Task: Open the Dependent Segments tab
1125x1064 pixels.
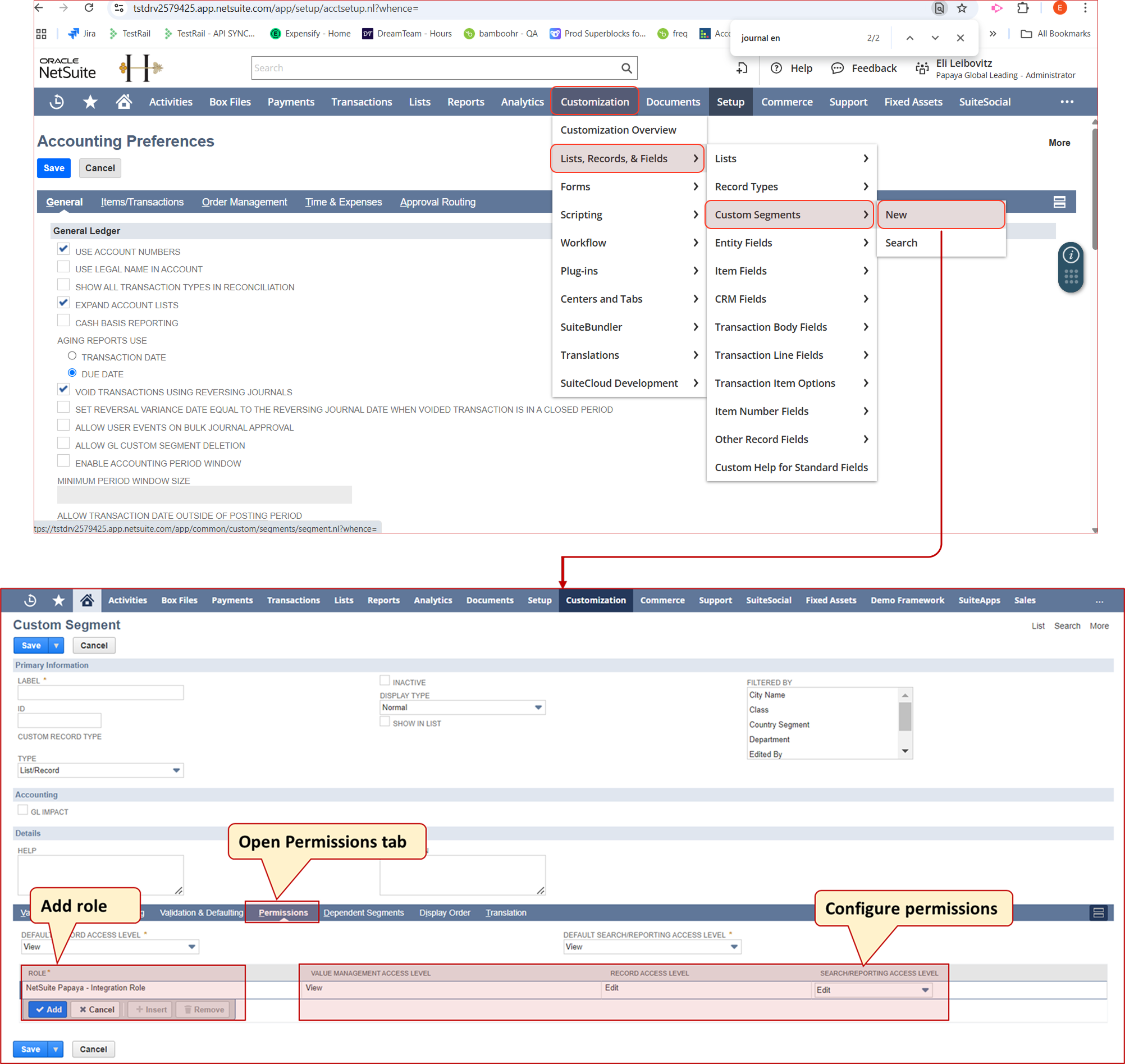Action: click(363, 912)
